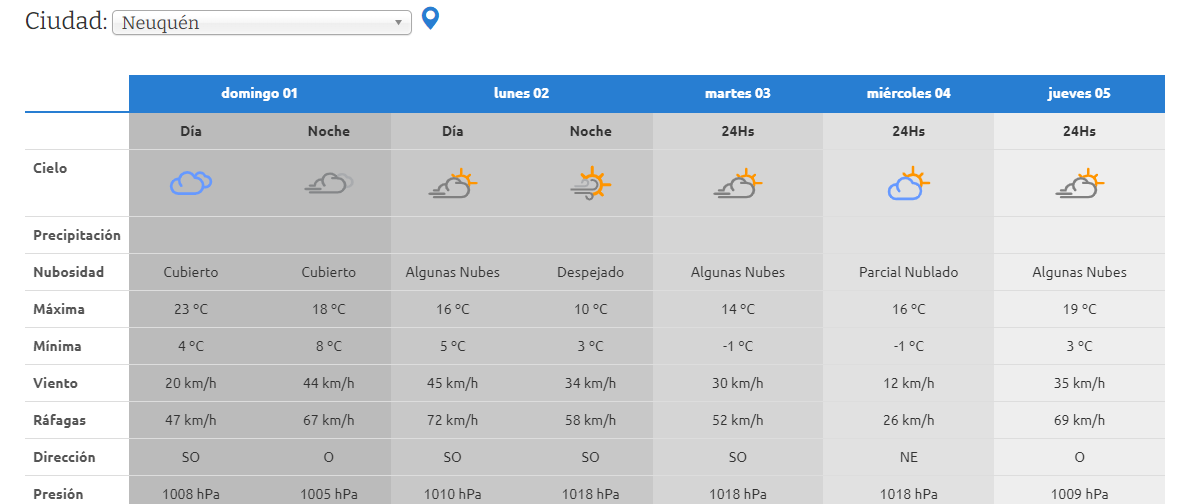The image size is (1178, 504).
Task: Select the miércoles 04 column header
Action: pos(908,94)
